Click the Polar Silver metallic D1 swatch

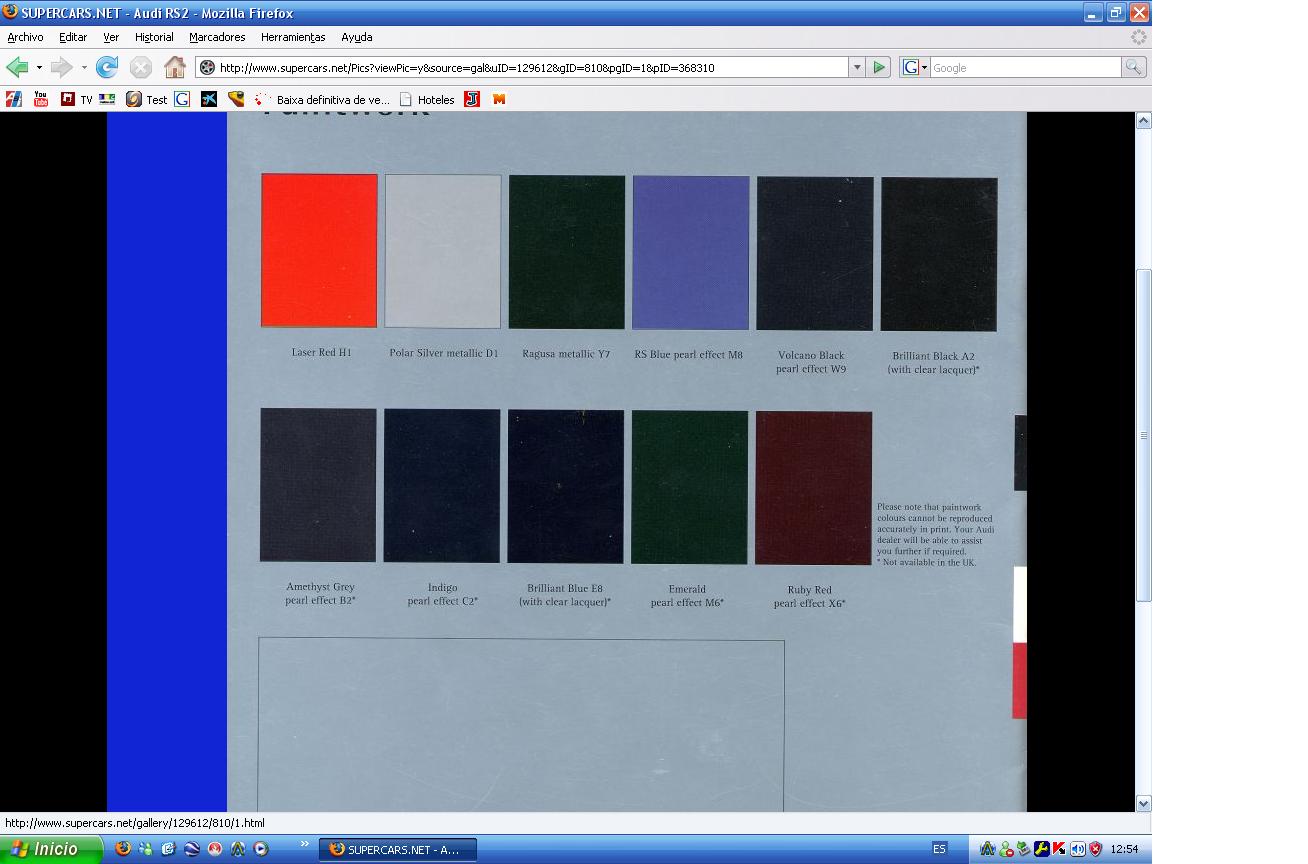coord(443,251)
